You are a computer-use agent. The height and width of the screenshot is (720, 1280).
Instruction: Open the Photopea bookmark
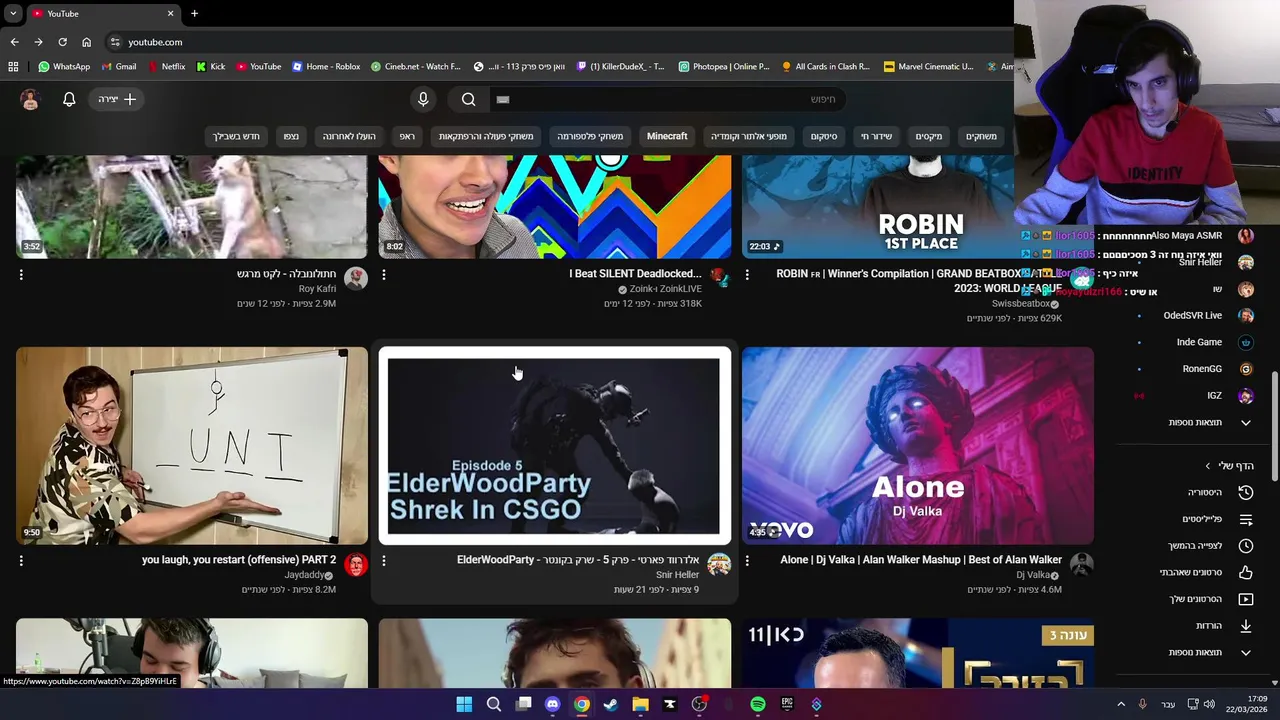[x=724, y=66]
